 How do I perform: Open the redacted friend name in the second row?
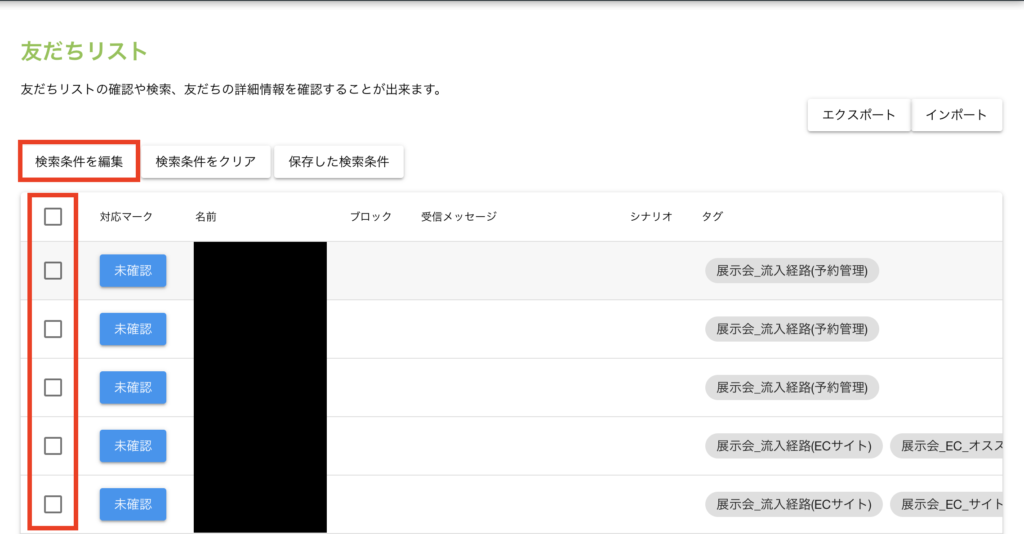coord(260,329)
